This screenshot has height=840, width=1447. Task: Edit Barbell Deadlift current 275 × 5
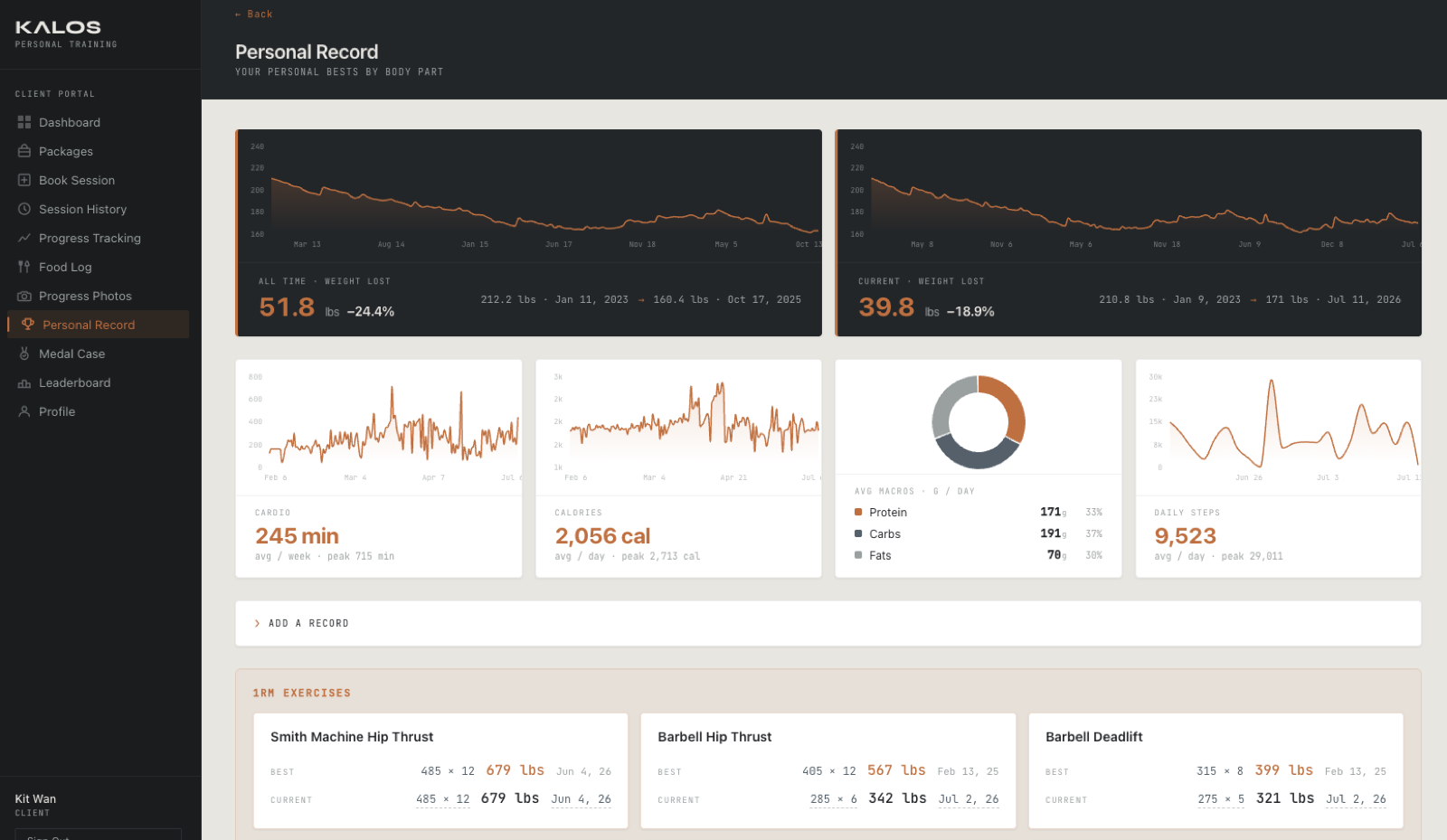click(1221, 799)
